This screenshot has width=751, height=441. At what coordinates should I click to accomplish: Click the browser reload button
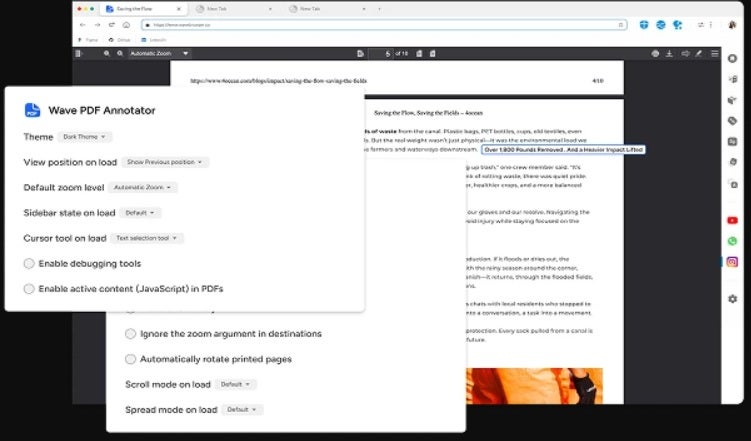(x=112, y=25)
